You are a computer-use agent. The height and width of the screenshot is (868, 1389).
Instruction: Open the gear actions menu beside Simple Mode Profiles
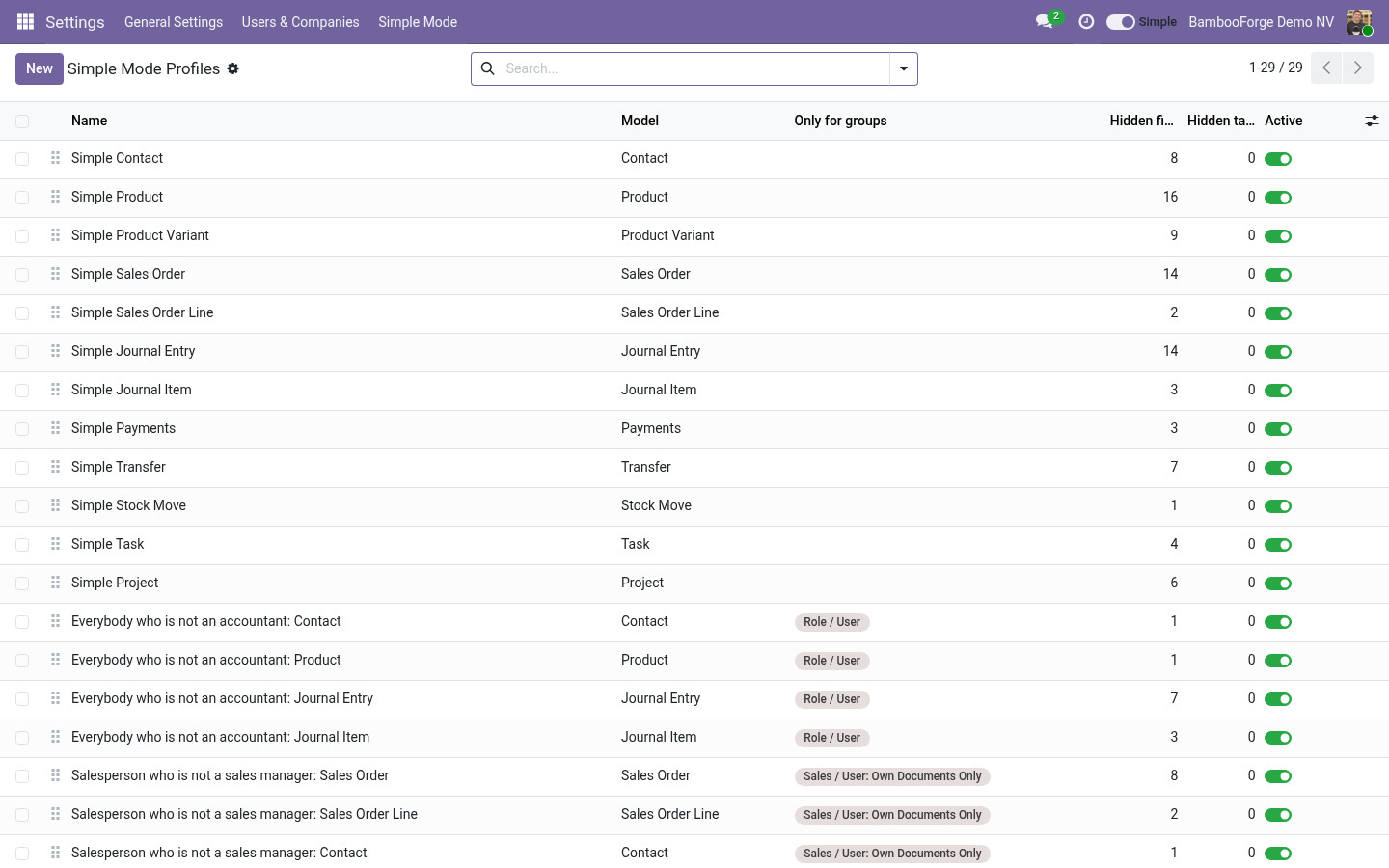coord(232,68)
